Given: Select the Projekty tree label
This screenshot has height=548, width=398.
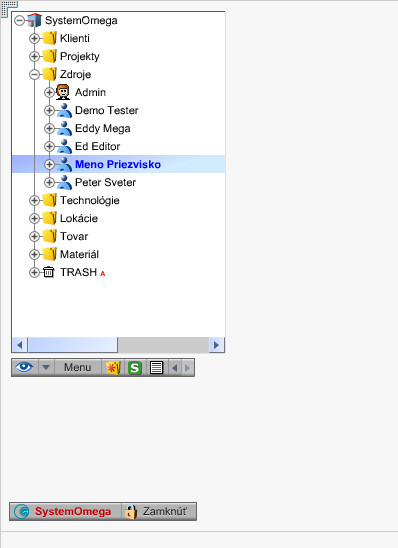Looking at the screenshot, I should coord(80,56).
